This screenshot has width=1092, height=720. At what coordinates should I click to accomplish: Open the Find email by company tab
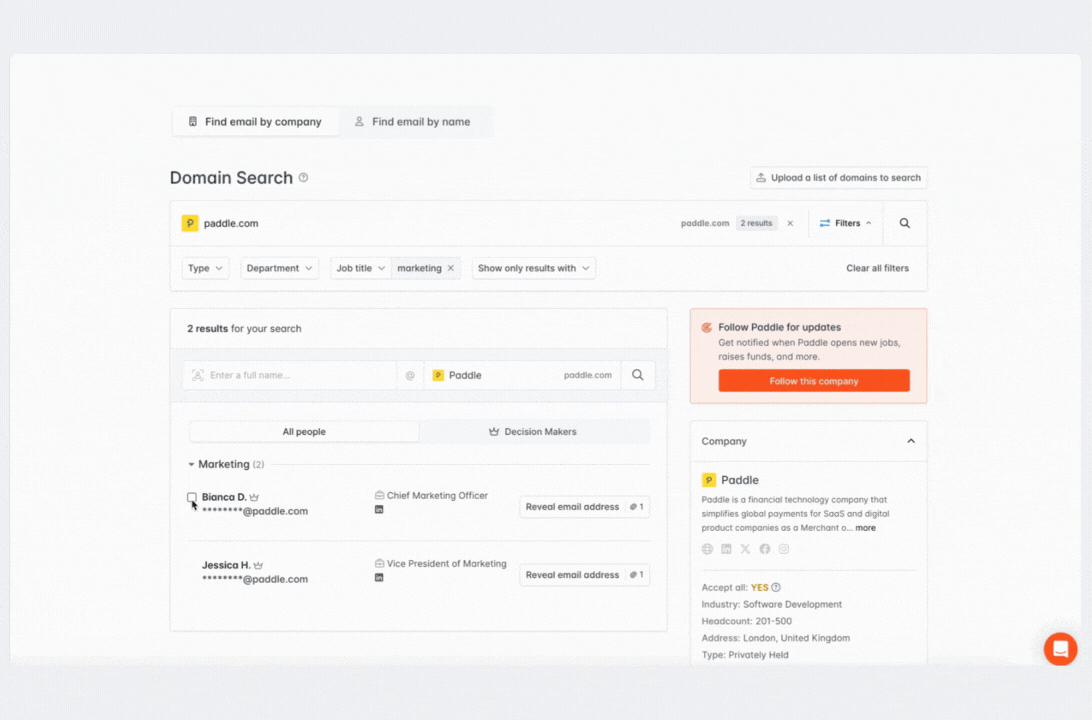255,122
